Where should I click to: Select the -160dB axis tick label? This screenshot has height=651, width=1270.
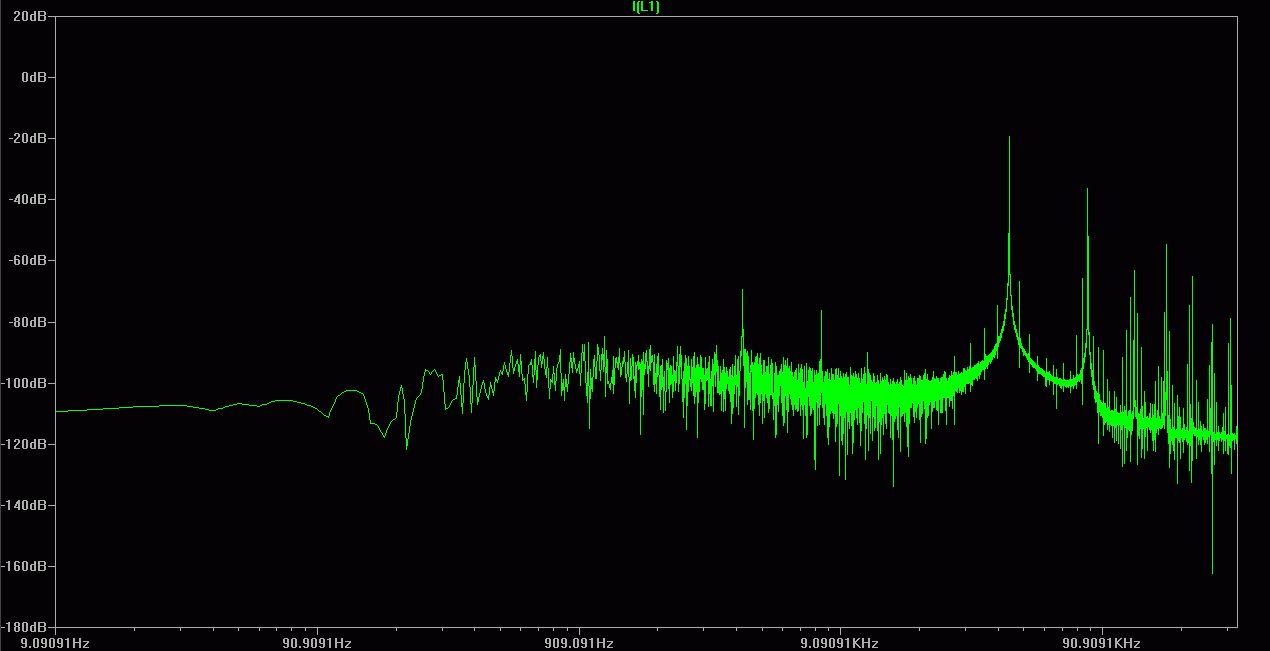[28, 566]
